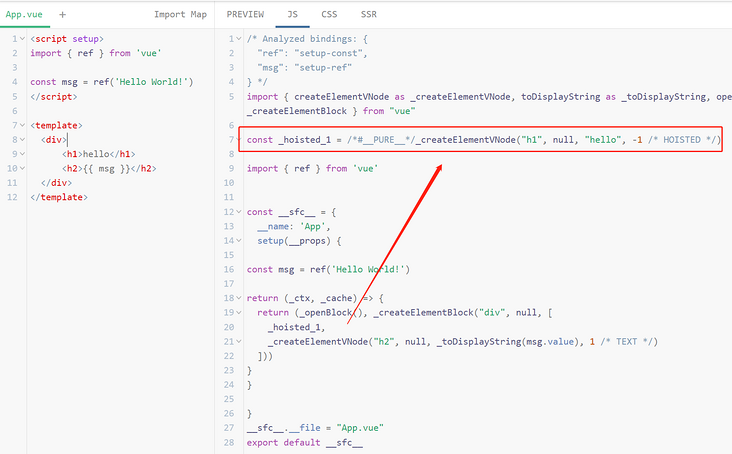Click the _hoisted_1 reference on line 20
732x454 pixels.
pos(296,327)
